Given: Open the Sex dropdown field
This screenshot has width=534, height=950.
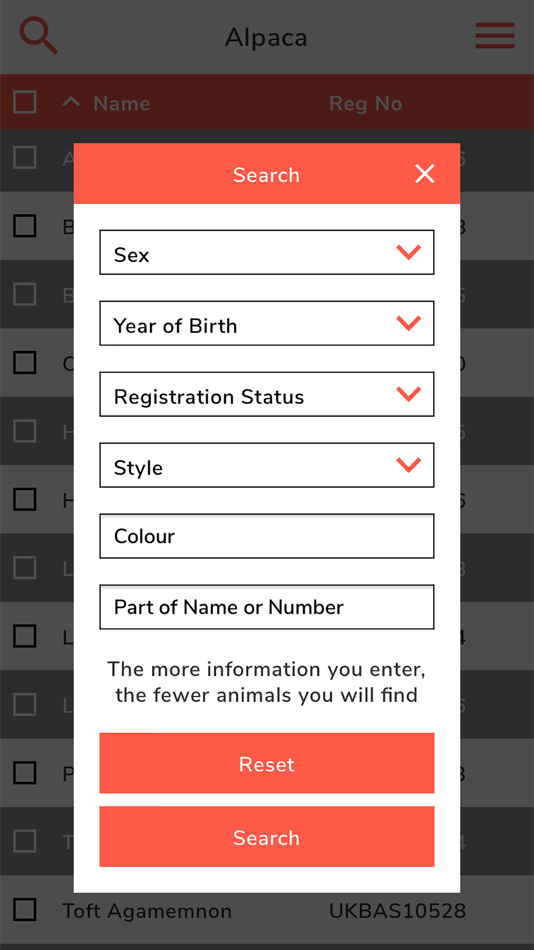Looking at the screenshot, I should pyautogui.click(x=267, y=252).
